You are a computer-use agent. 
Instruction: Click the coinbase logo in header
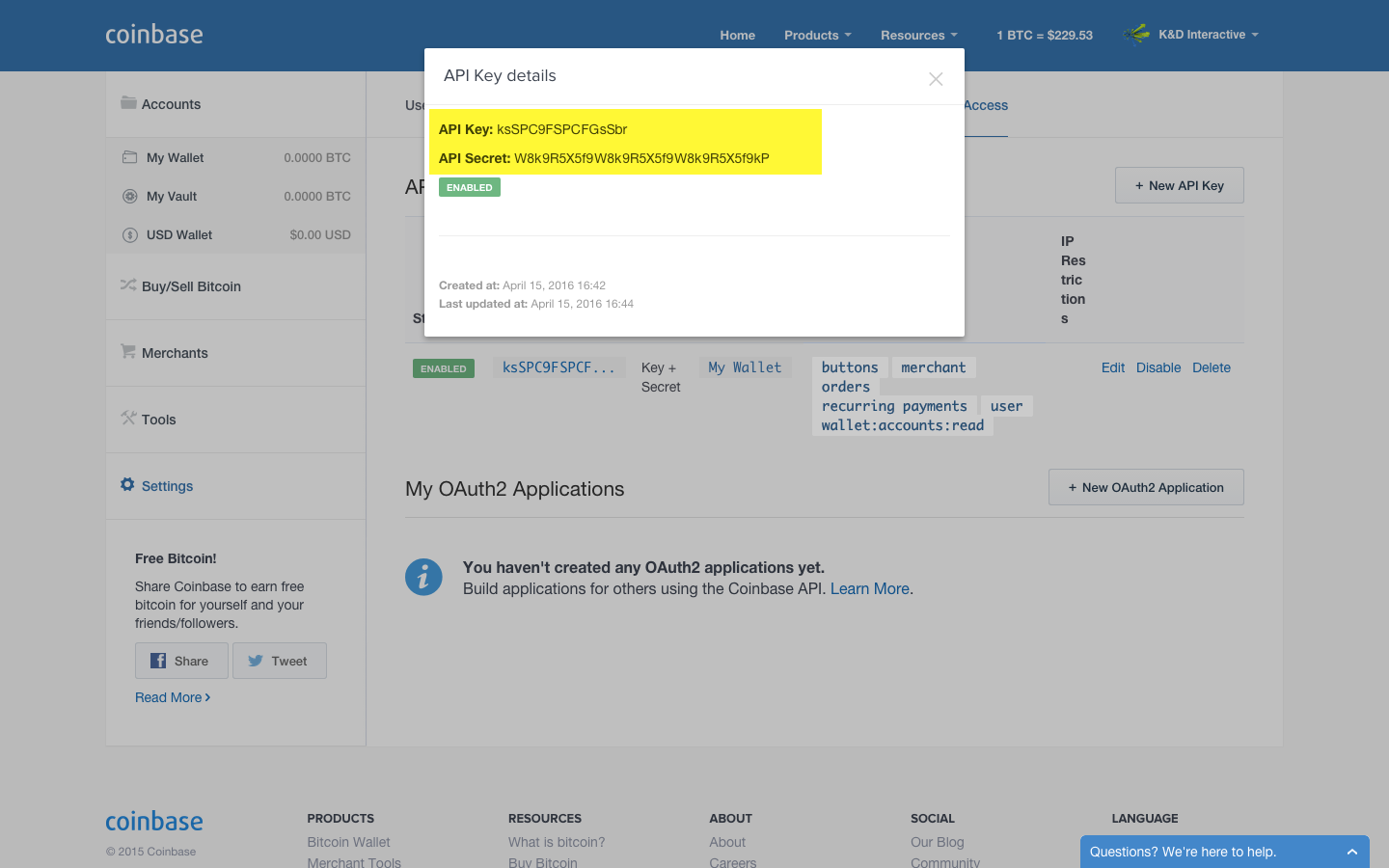coord(154,35)
